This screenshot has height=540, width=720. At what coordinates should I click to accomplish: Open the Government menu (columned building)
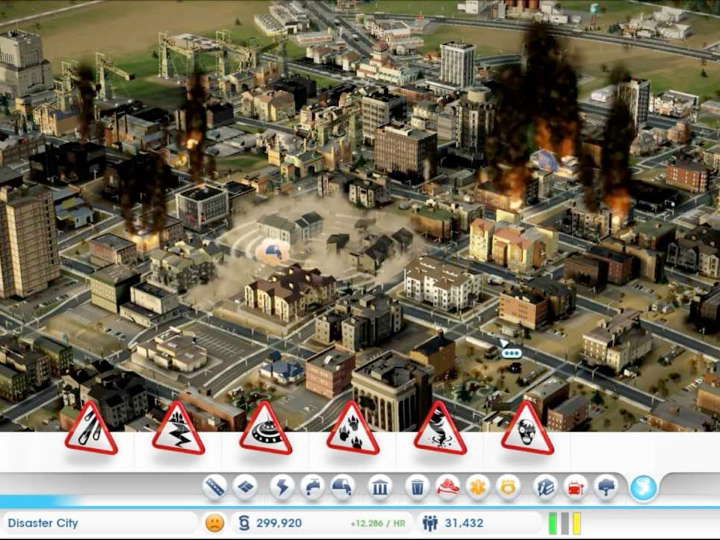(x=380, y=487)
